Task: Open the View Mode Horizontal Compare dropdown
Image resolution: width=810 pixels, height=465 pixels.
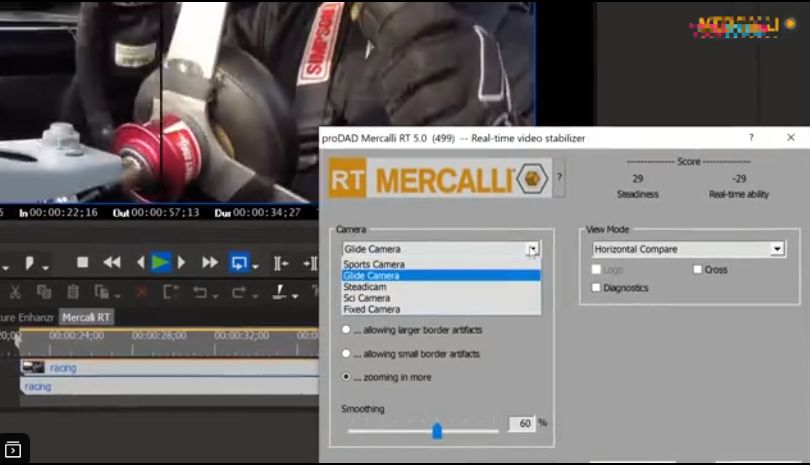Action: [689, 249]
